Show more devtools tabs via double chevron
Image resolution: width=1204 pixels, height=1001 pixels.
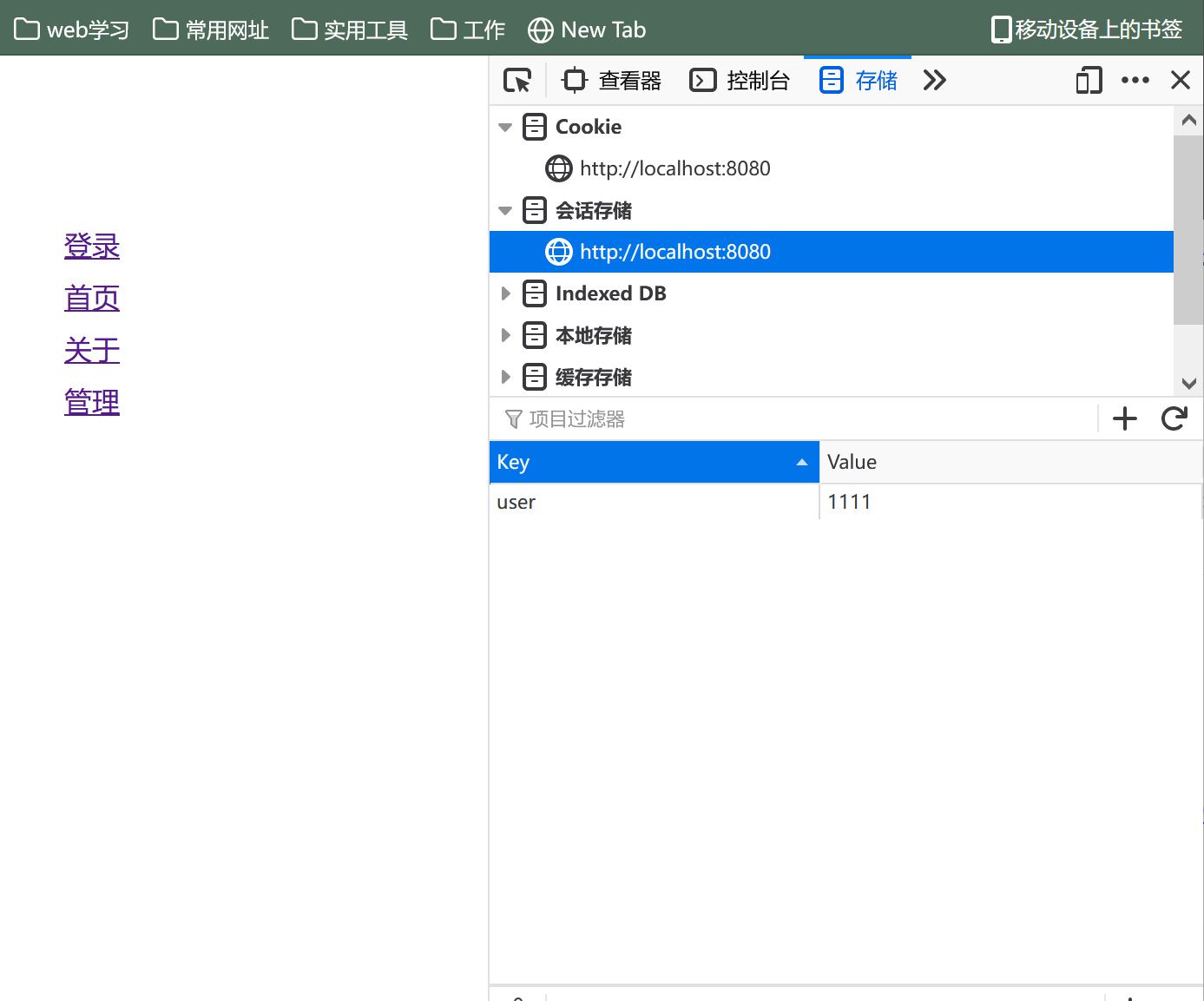click(x=934, y=81)
